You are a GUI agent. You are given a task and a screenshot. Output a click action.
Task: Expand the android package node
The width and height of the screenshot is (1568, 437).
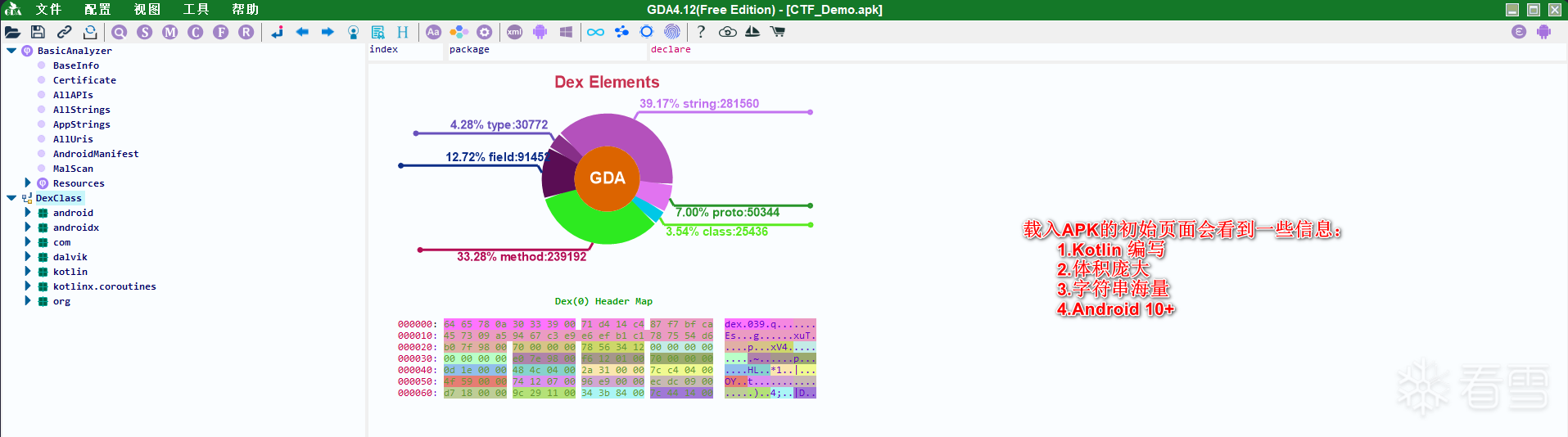click(28, 212)
